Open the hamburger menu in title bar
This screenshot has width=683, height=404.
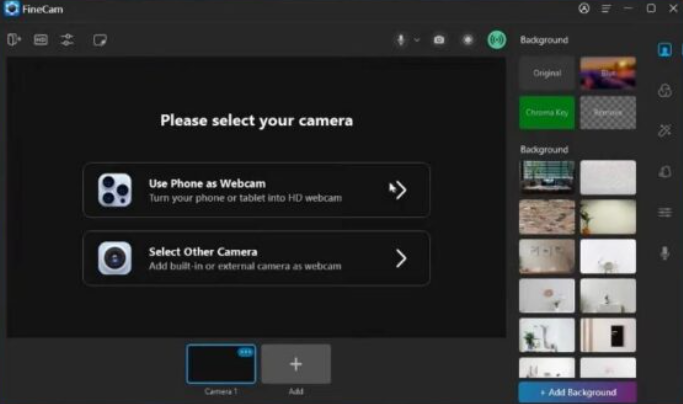606,8
